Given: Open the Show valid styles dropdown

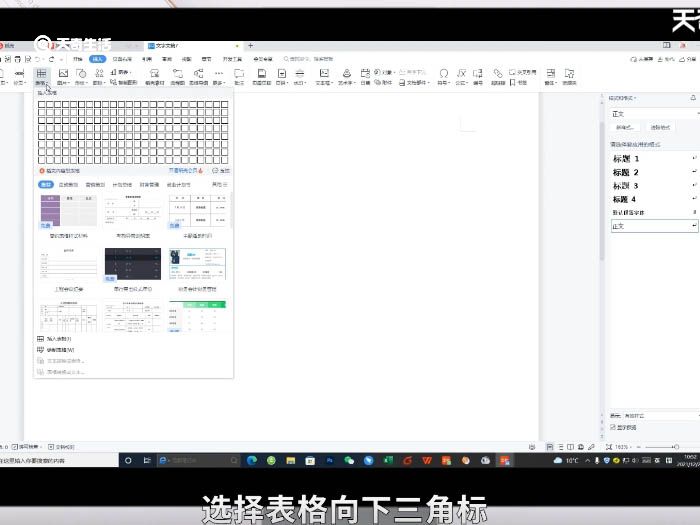Looking at the screenshot, I should (662, 416).
